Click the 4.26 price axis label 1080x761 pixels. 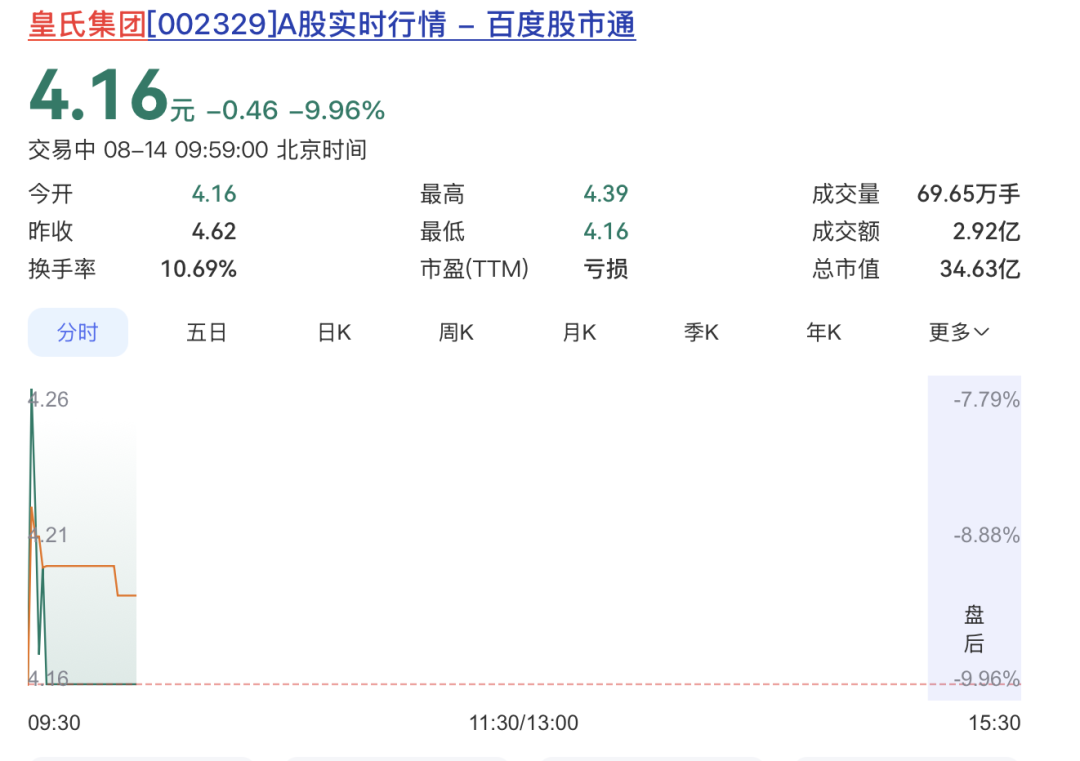tap(48, 399)
